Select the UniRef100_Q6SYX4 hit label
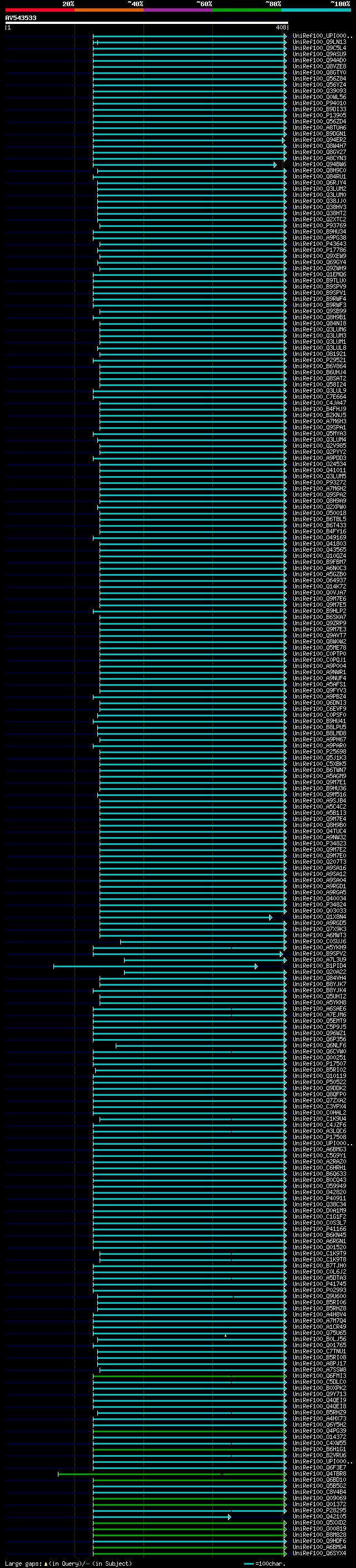 pos(319,1553)
